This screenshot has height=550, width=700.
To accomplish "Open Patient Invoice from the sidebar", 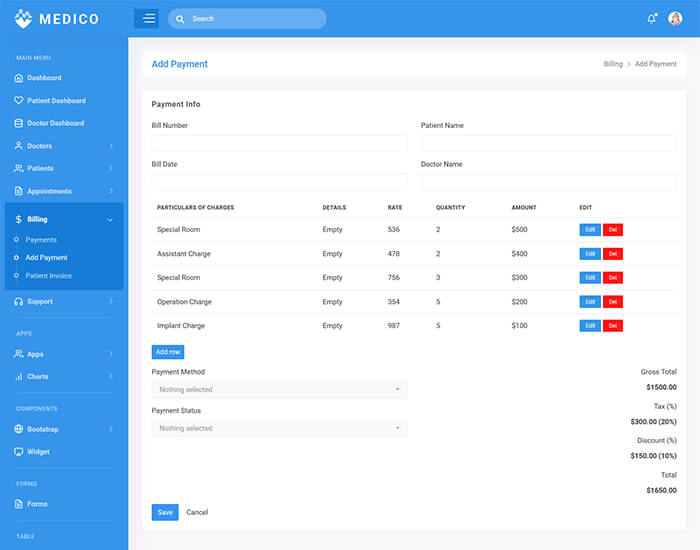I will [x=48, y=276].
